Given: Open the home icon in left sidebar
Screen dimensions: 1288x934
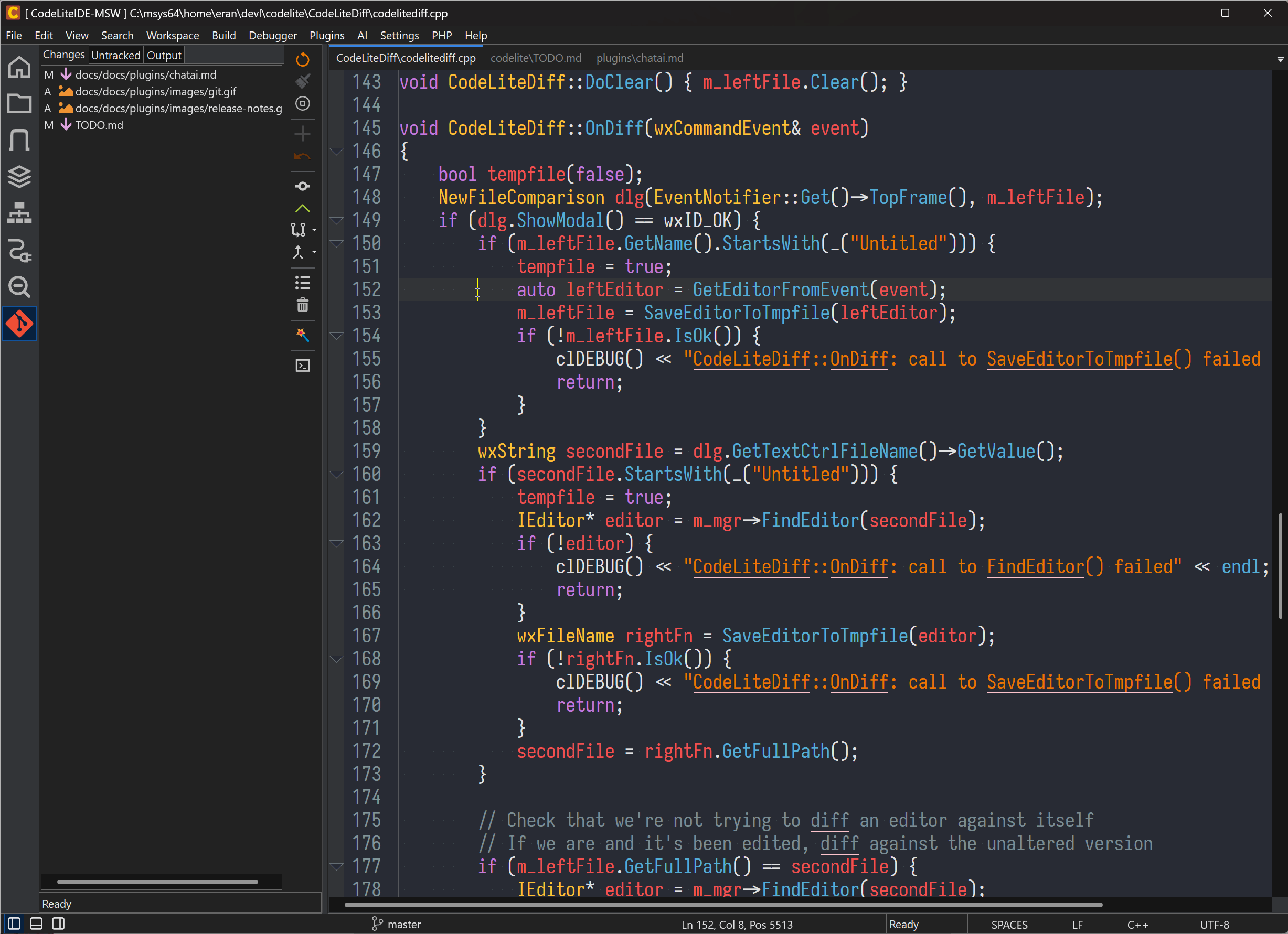Looking at the screenshot, I should (x=19, y=67).
